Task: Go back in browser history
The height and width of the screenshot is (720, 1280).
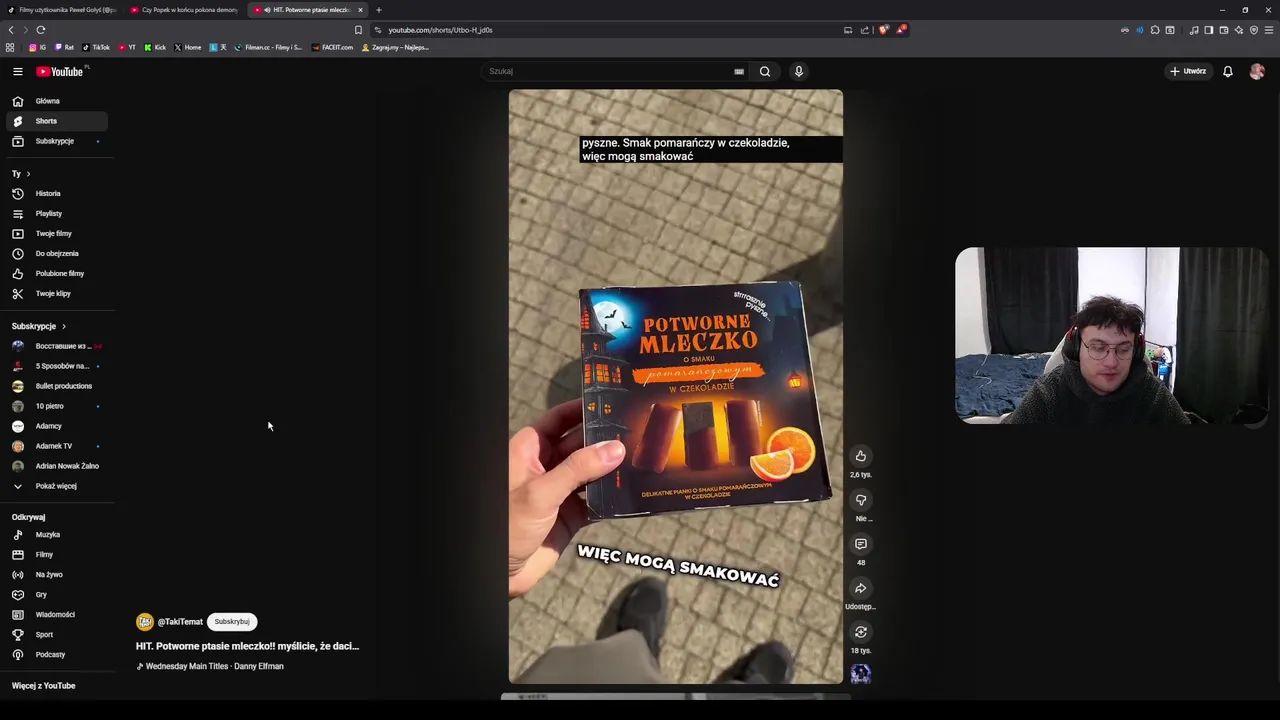Action: (x=11, y=30)
